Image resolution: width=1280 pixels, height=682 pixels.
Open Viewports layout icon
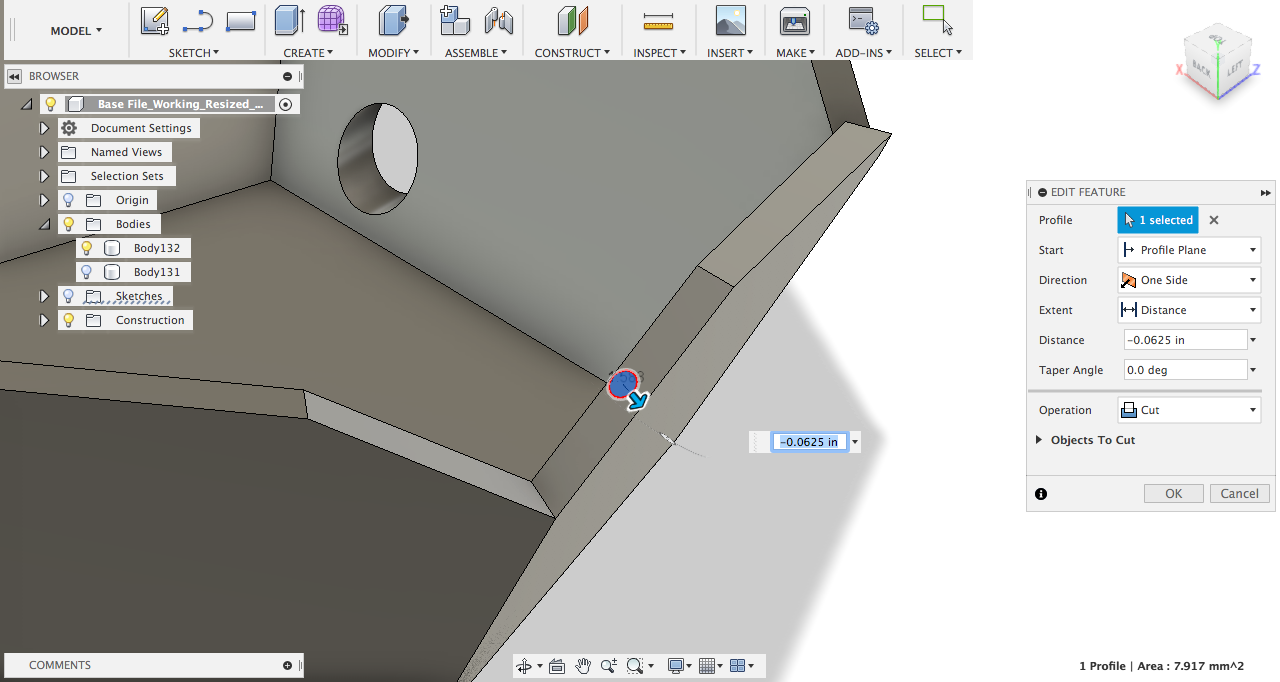(x=738, y=666)
